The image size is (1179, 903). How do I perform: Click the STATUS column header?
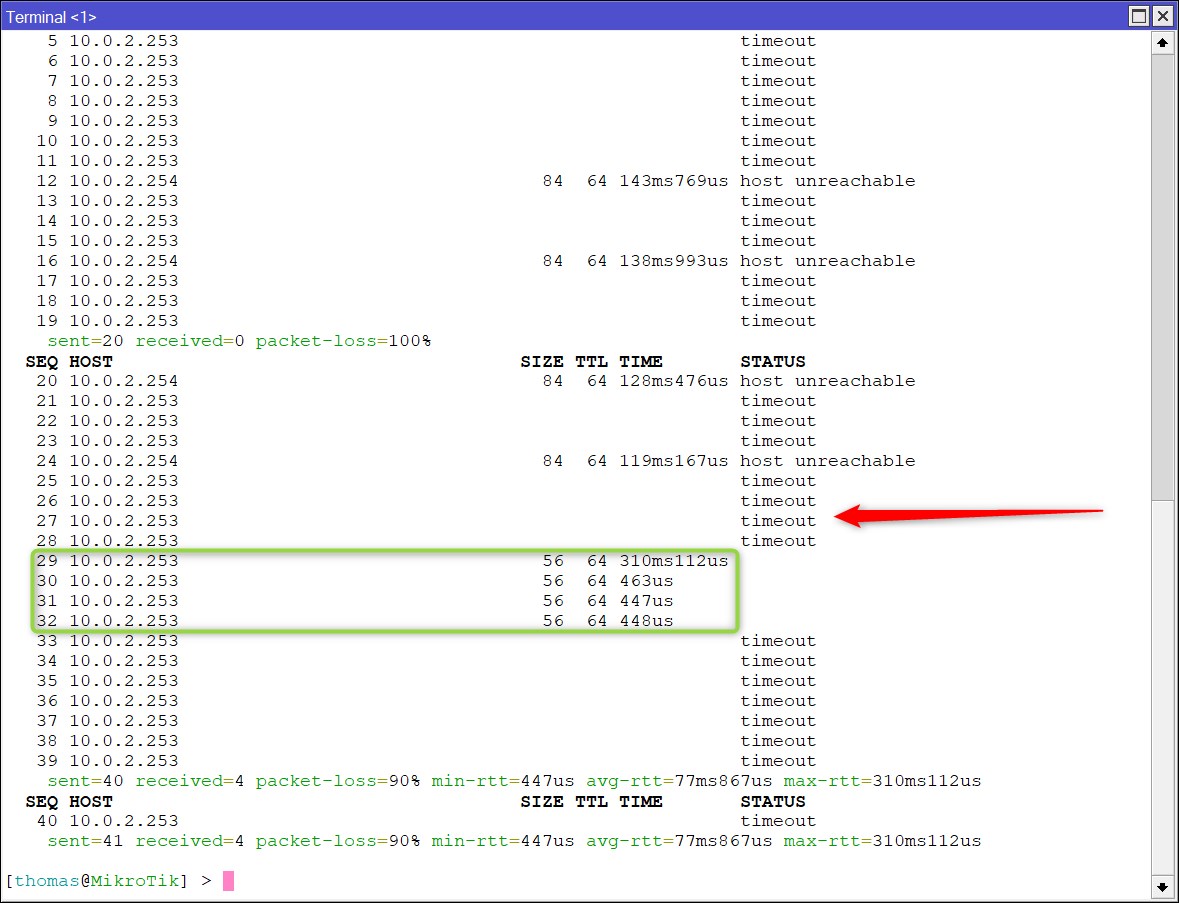click(773, 361)
